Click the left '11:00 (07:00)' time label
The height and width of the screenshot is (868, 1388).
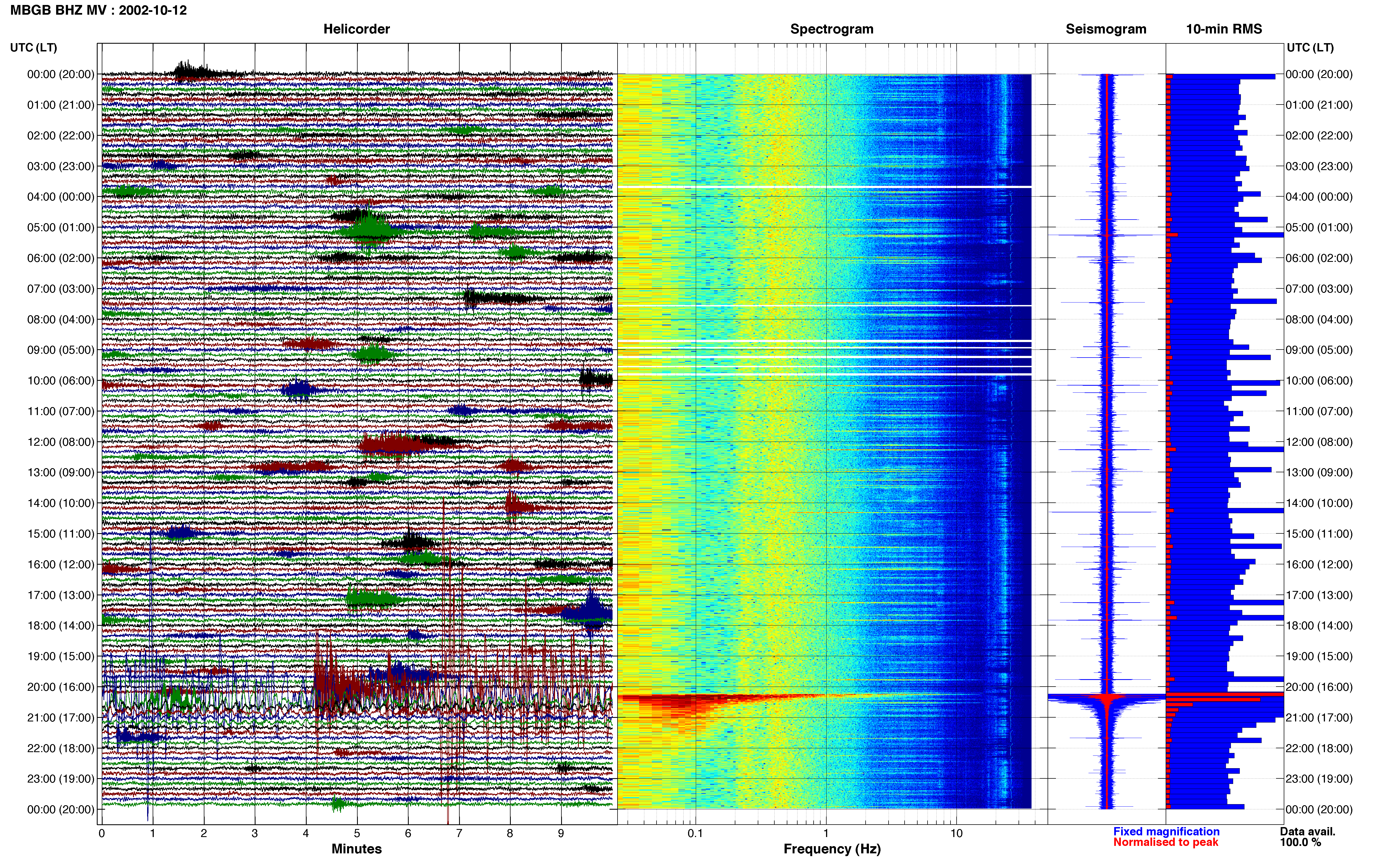point(61,411)
